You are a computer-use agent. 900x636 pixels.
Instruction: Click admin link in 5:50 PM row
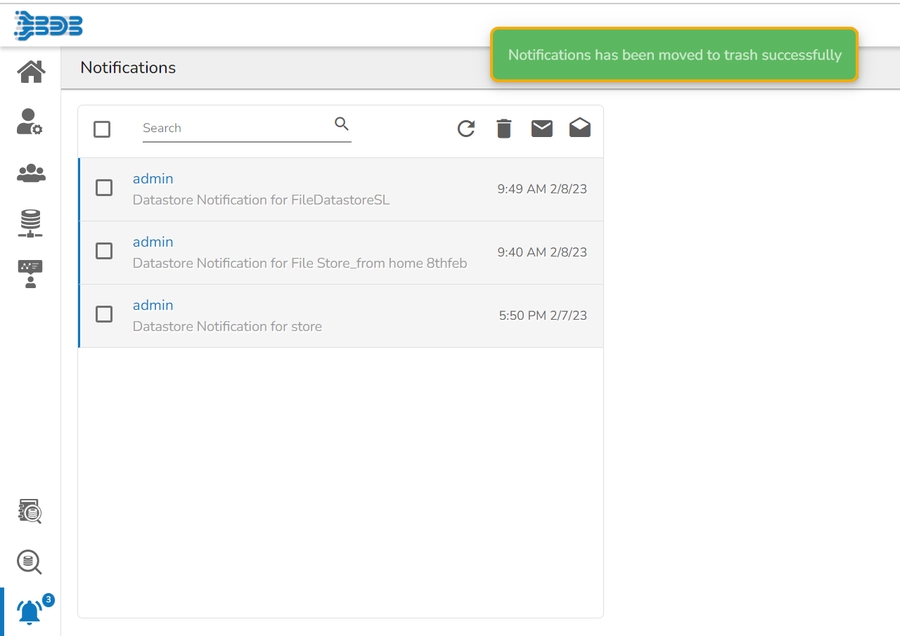coord(153,305)
